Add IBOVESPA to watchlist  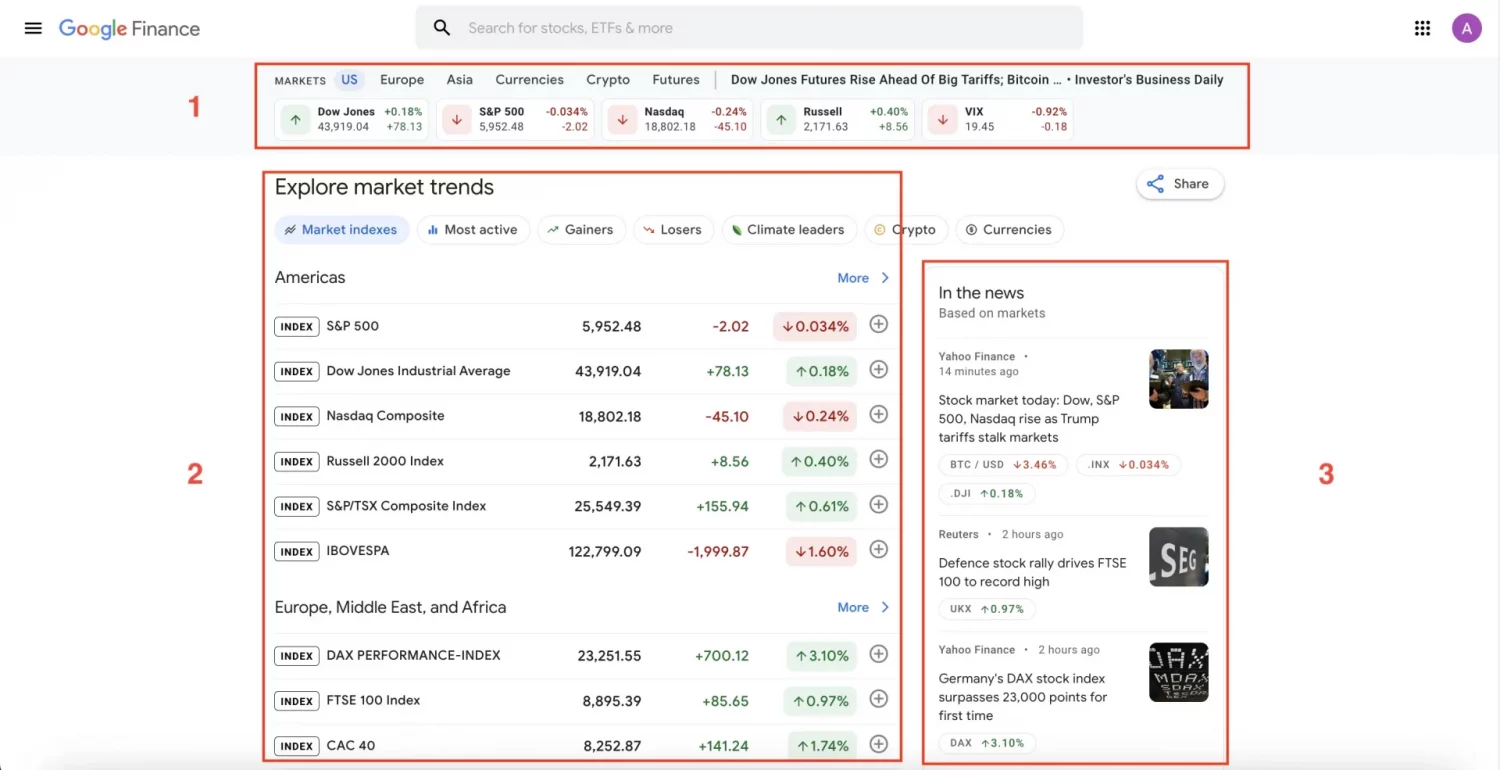pos(878,549)
